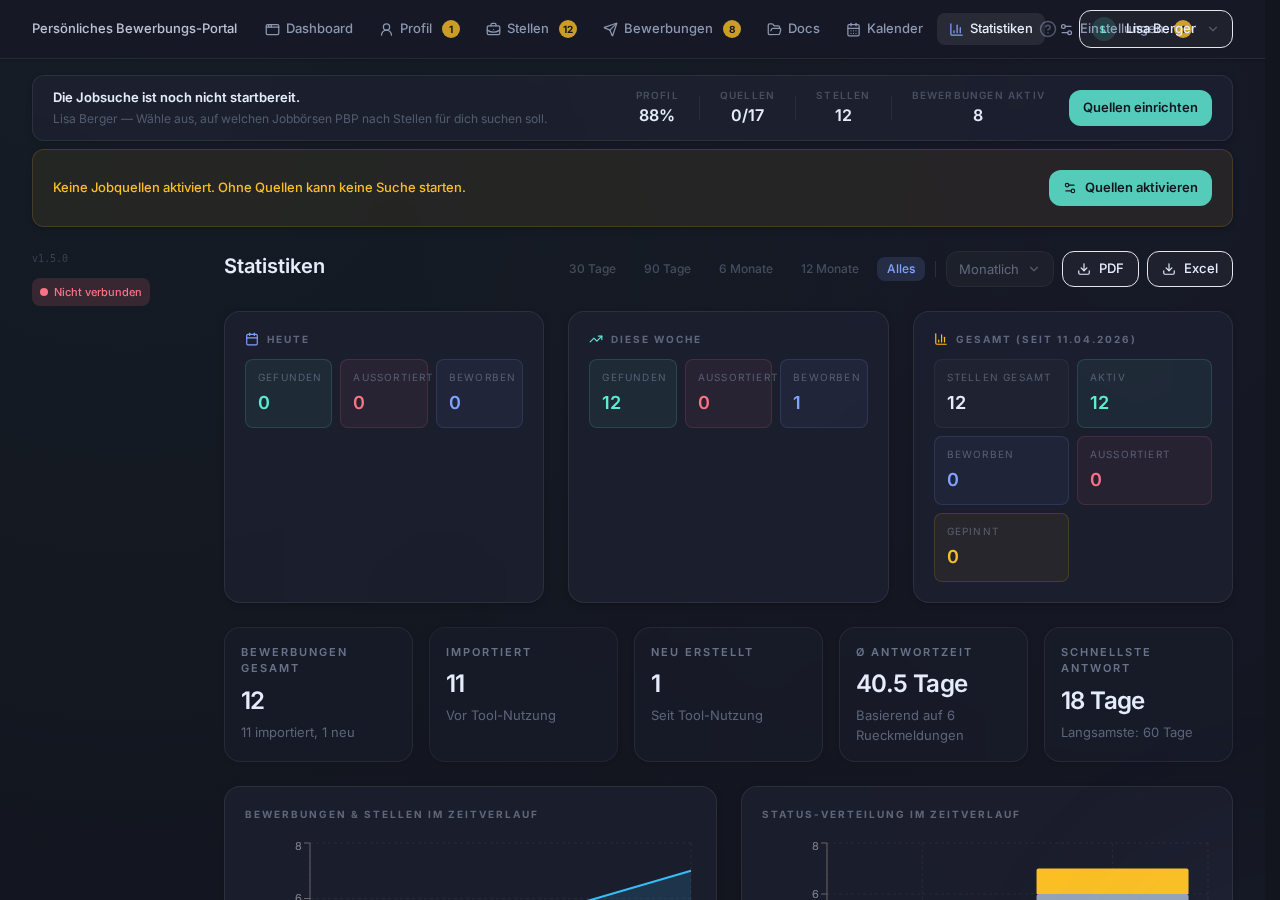Go to the Profil tab
Screen dimensions: 1280x900
419,29
